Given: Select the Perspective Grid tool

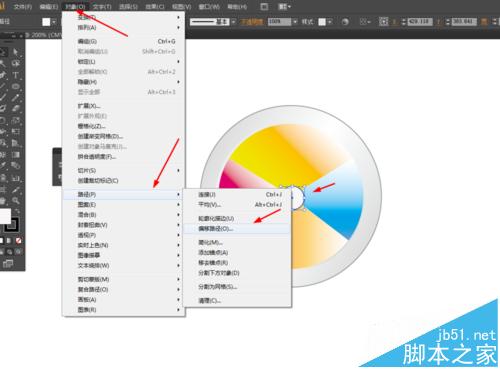Looking at the screenshot, I should coord(16,143).
